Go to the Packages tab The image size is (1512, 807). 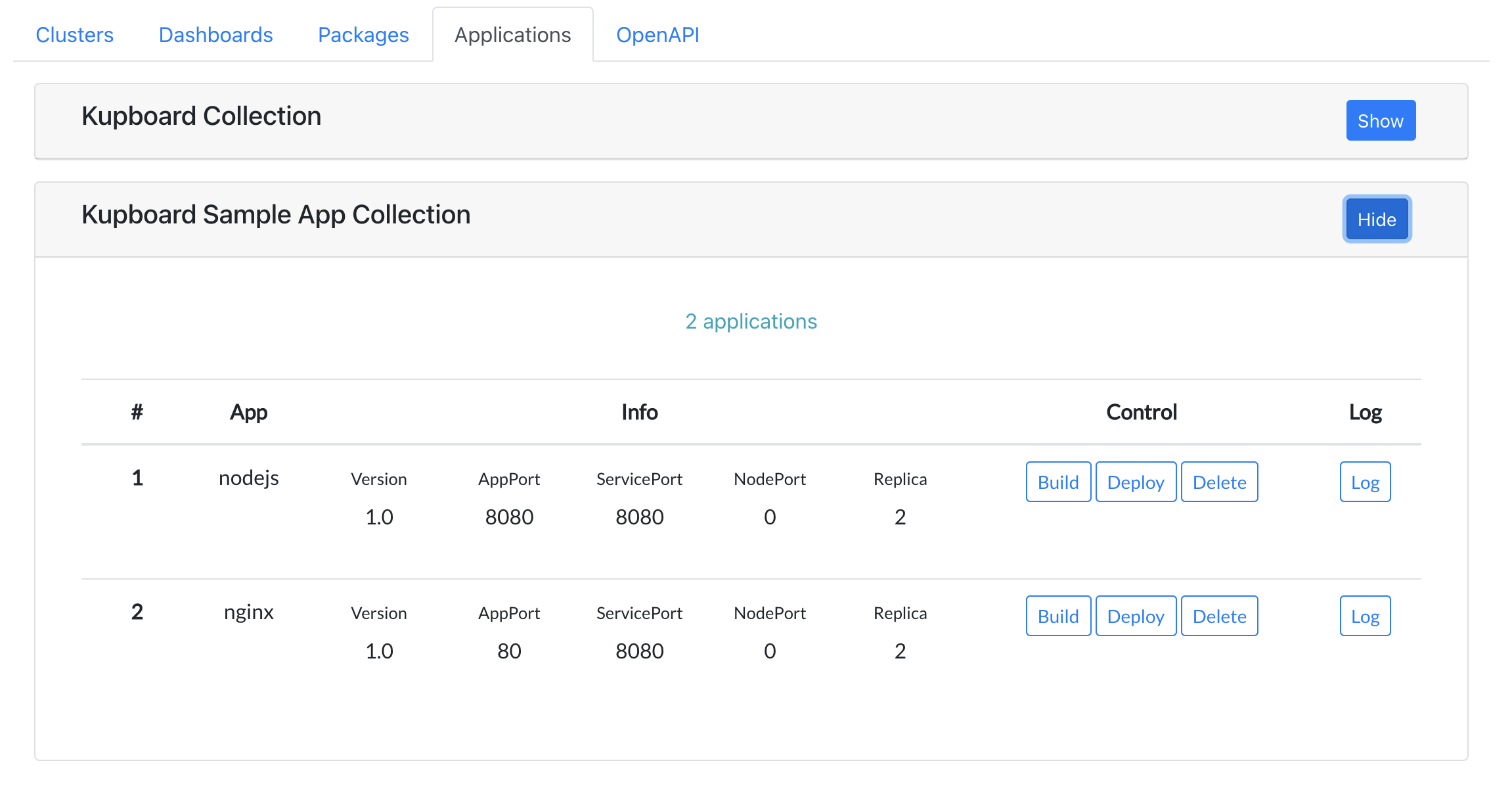pyautogui.click(x=363, y=35)
